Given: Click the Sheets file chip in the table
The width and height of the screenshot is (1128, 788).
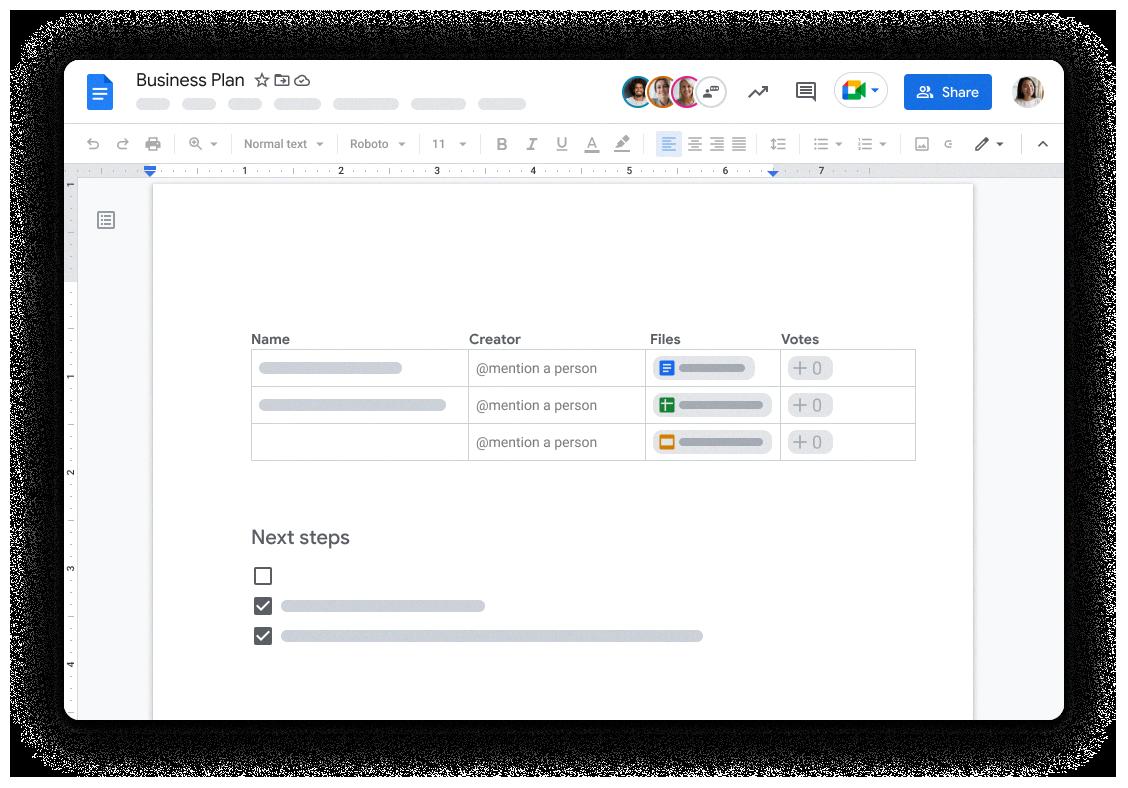Looking at the screenshot, I should (x=711, y=404).
